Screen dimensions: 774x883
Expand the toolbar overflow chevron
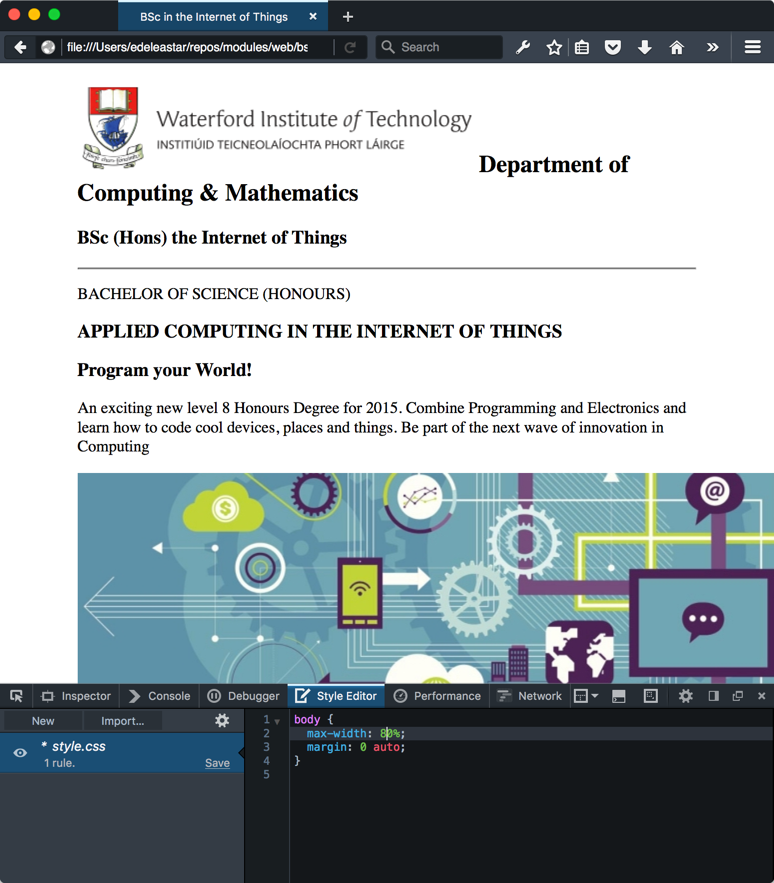coord(712,47)
